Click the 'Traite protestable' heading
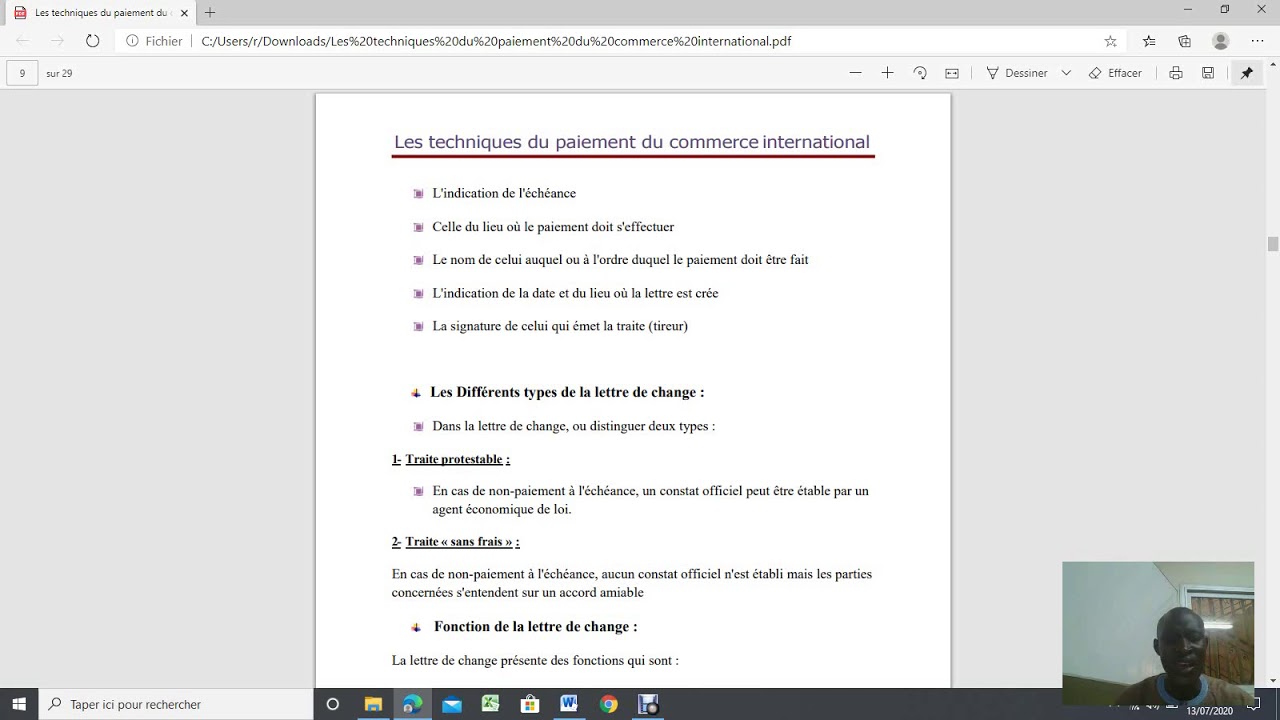1280x720 pixels. pos(457,459)
